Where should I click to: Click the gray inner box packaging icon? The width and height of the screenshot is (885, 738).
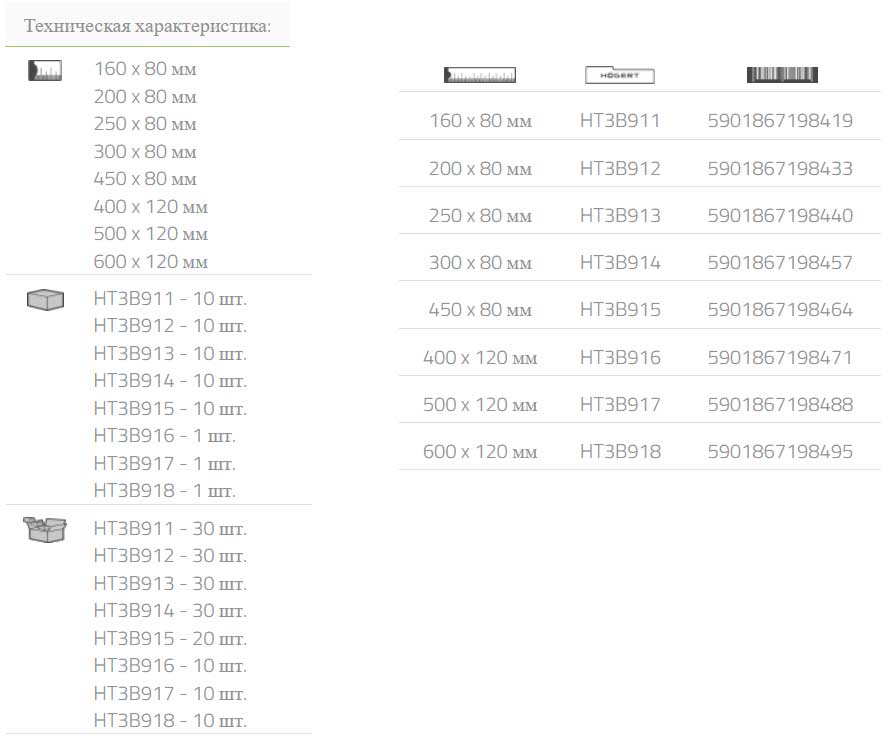(x=45, y=299)
